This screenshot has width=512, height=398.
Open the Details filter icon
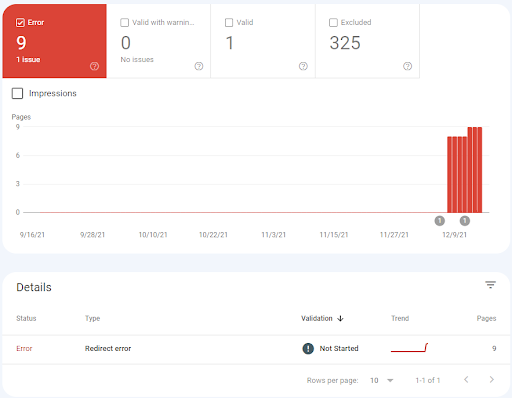pos(490,285)
